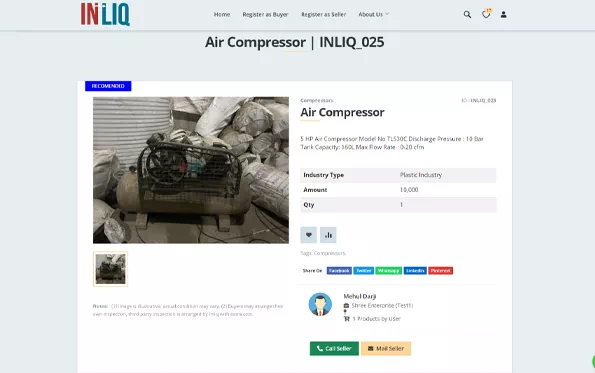Open Register as Seller page
595x373 pixels.
323,14
